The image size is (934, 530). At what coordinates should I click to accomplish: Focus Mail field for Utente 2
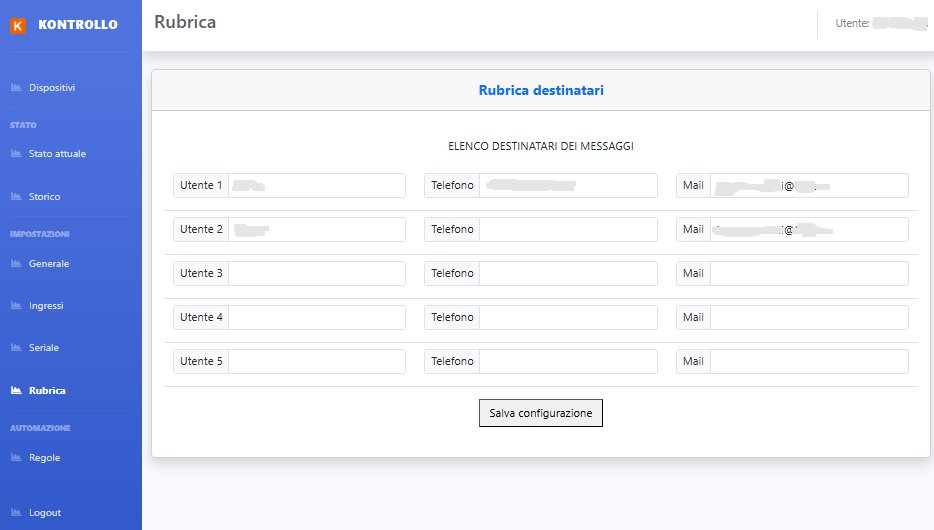[810, 229]
